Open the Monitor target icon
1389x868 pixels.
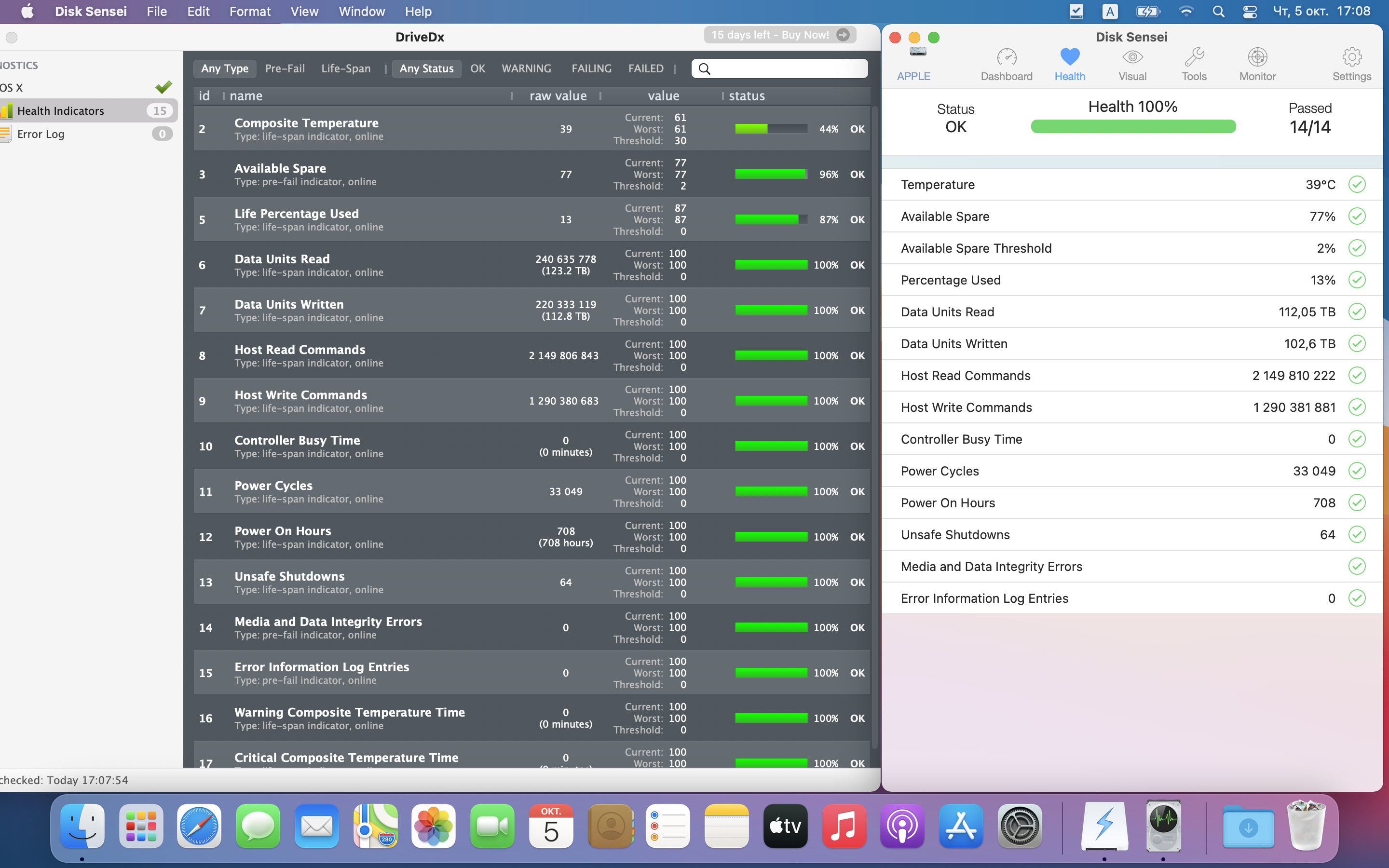click(x=1257, y=57)
